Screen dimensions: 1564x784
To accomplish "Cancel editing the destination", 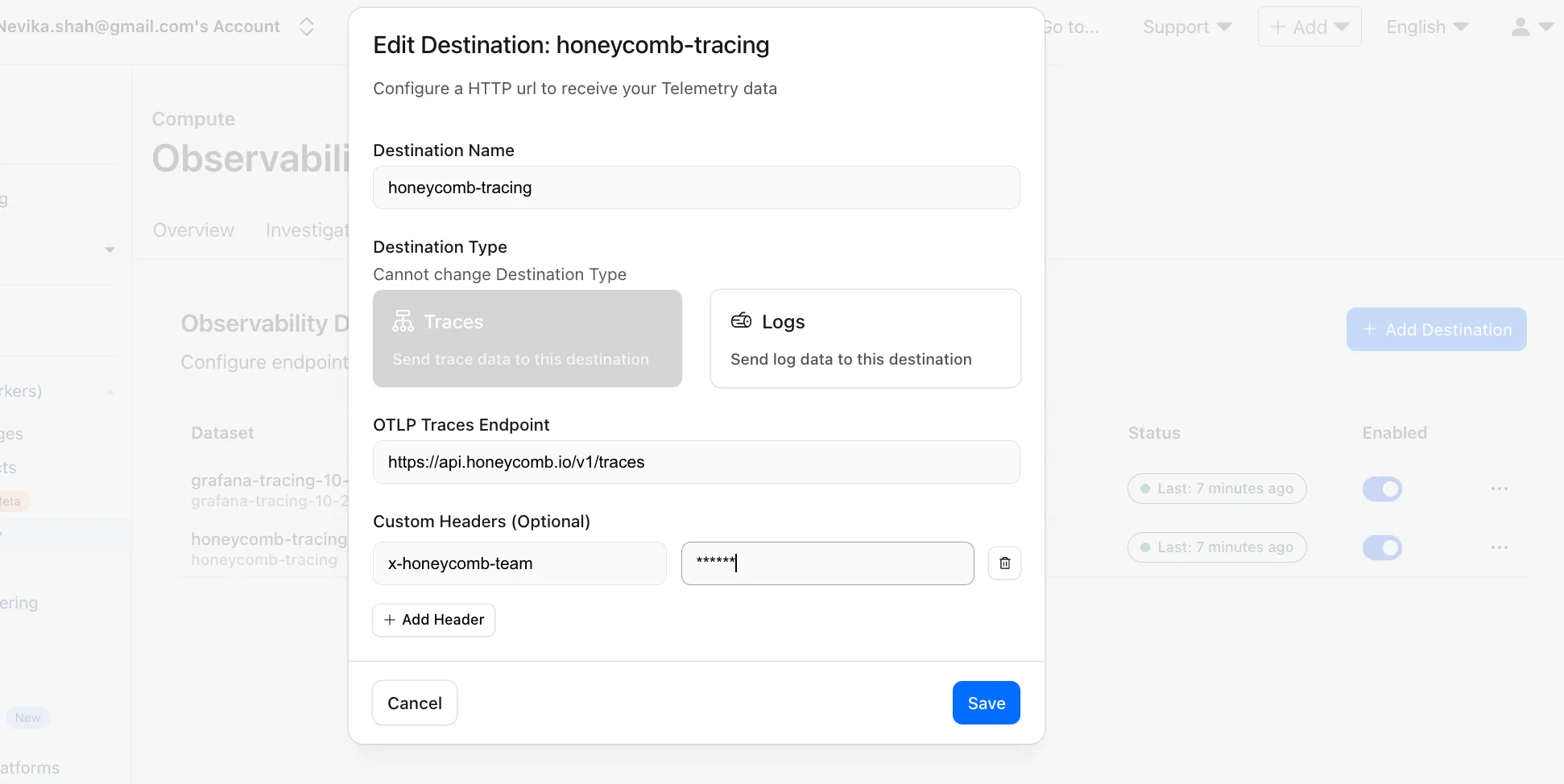I will click(x=414, y=702).
